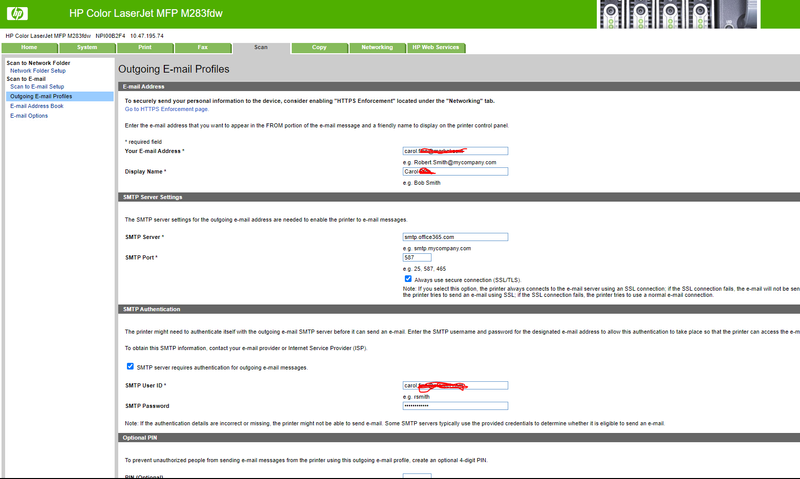Click the Optional PIN section header
The width and height of the screenshot is (800, 479).
(x=459, y=438)
